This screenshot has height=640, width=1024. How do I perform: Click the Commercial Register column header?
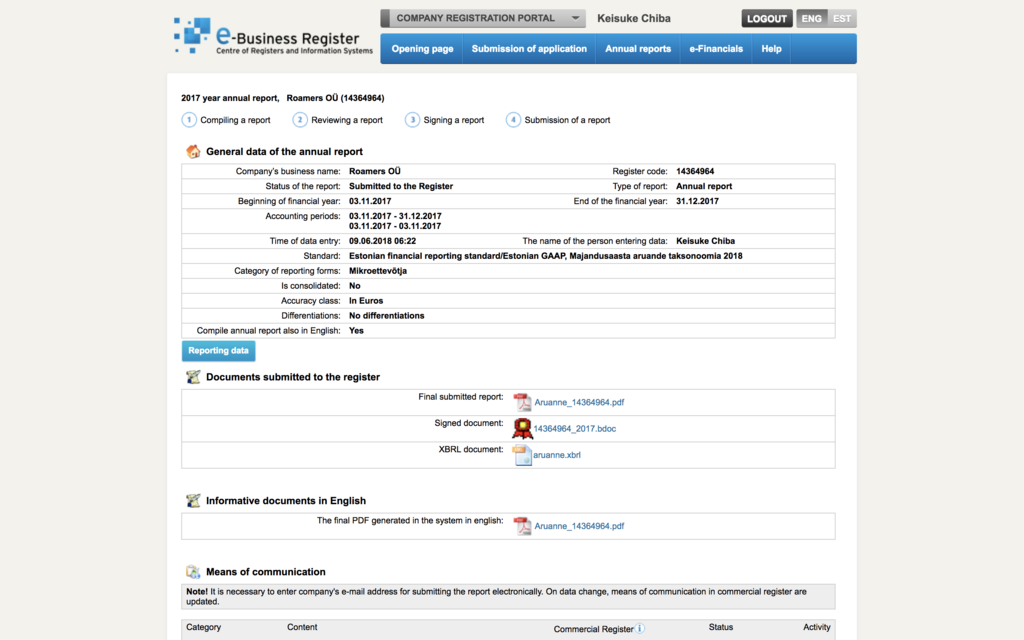click(594, 629)
